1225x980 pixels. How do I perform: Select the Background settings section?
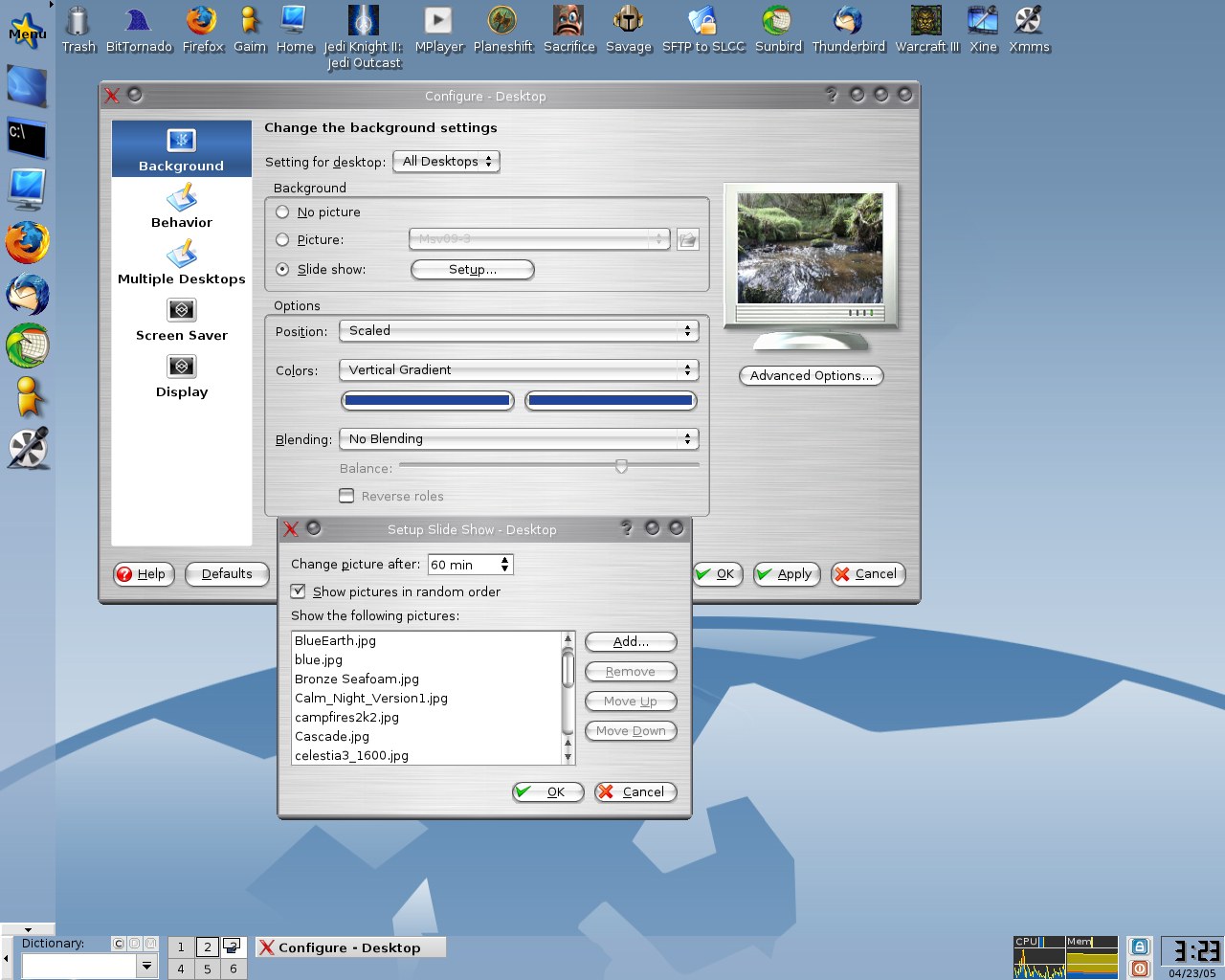pos(182,149)
